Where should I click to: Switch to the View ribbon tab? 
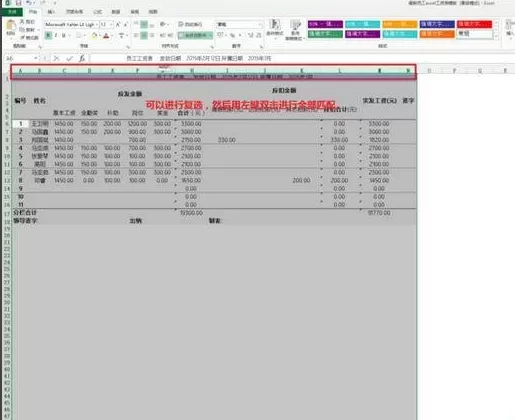[x=153, y=12]
